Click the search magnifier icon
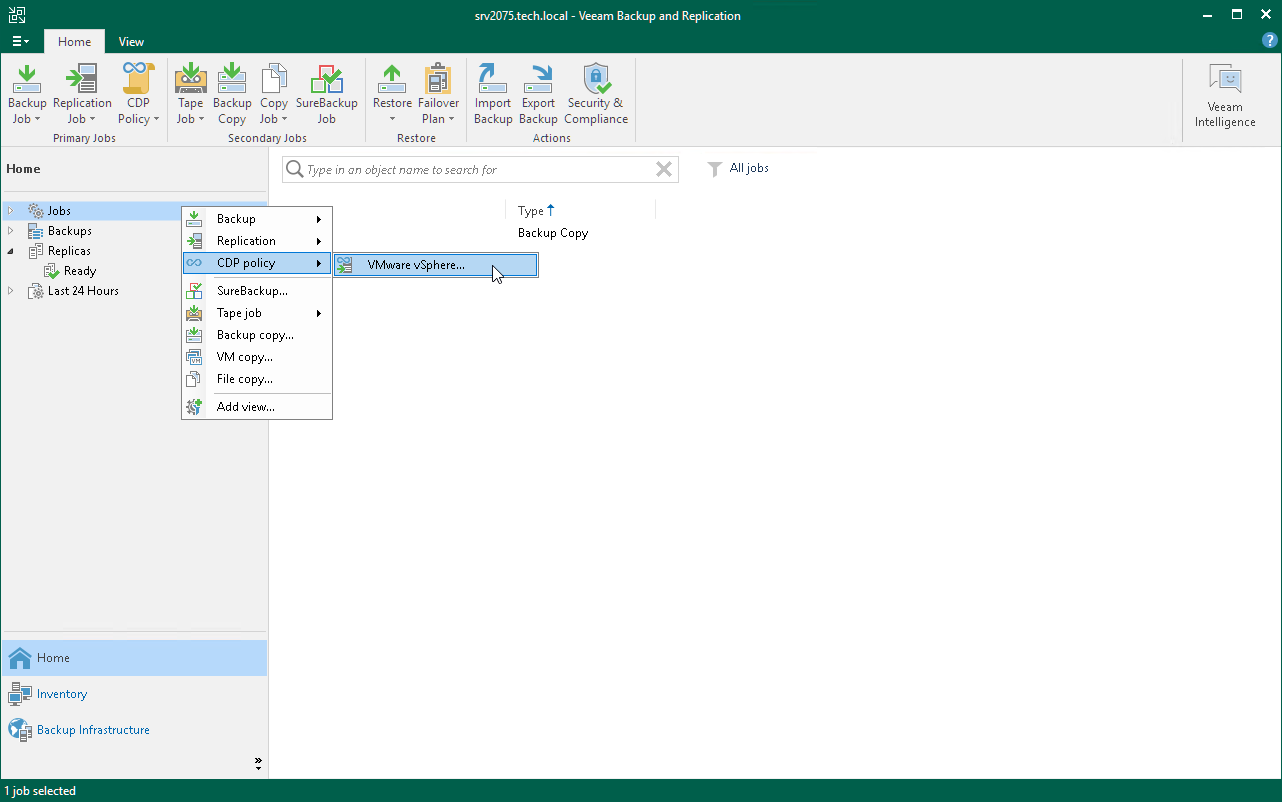Image resolution: width=1282 pixels, height=802 pixels. pyautogui.click(x=295, y=170)
